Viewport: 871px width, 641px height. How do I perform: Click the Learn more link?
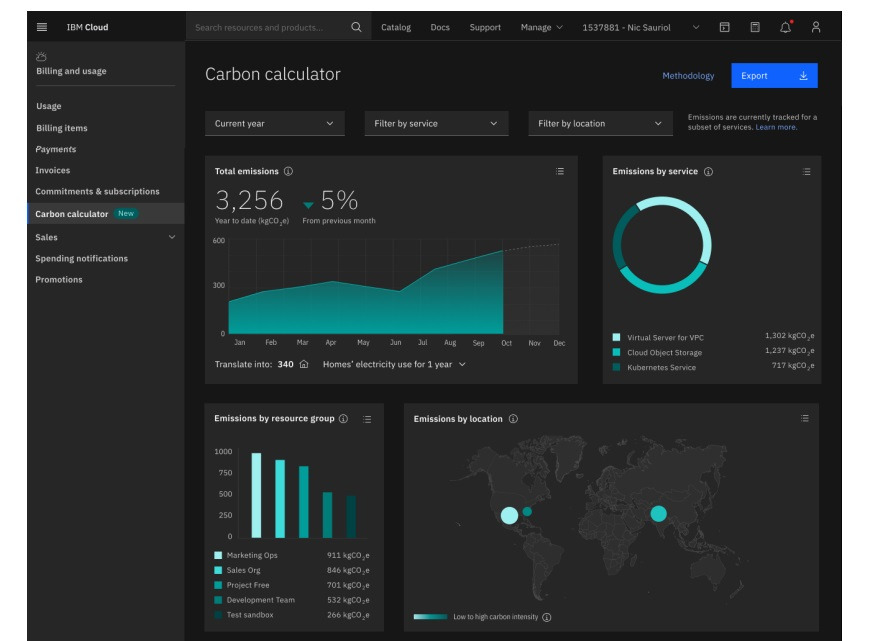776,127
